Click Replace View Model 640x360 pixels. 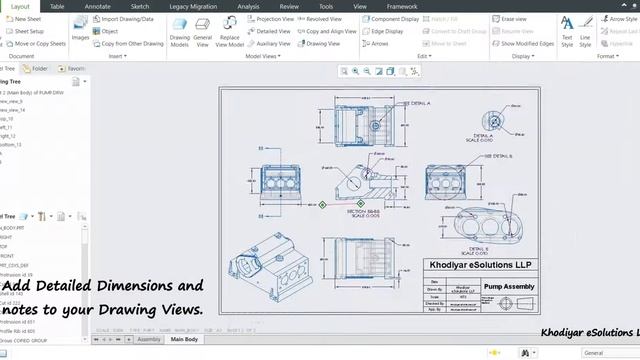(230, 32)
